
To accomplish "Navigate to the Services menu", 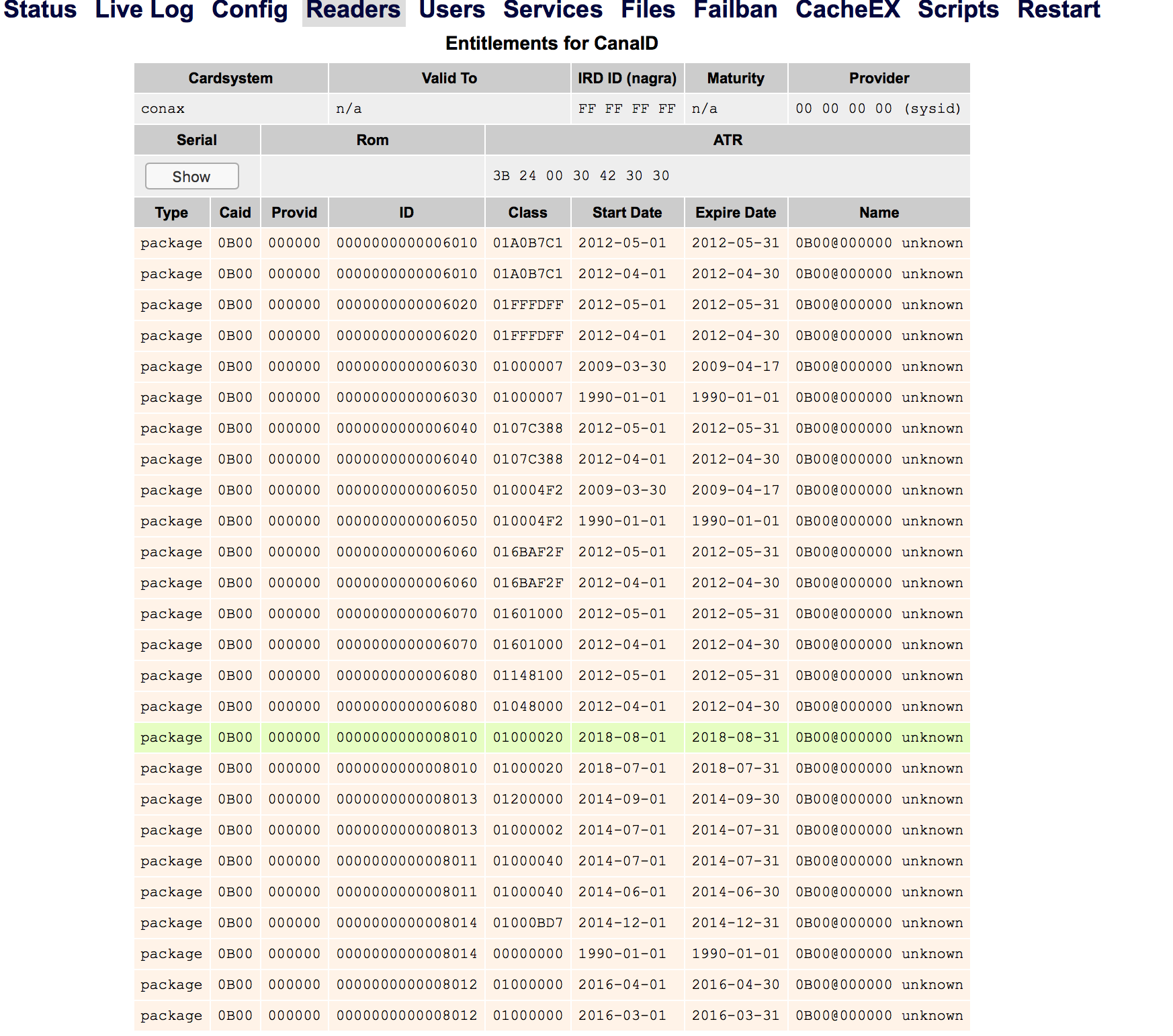I will pyautogui.click(x=553, y=10).
